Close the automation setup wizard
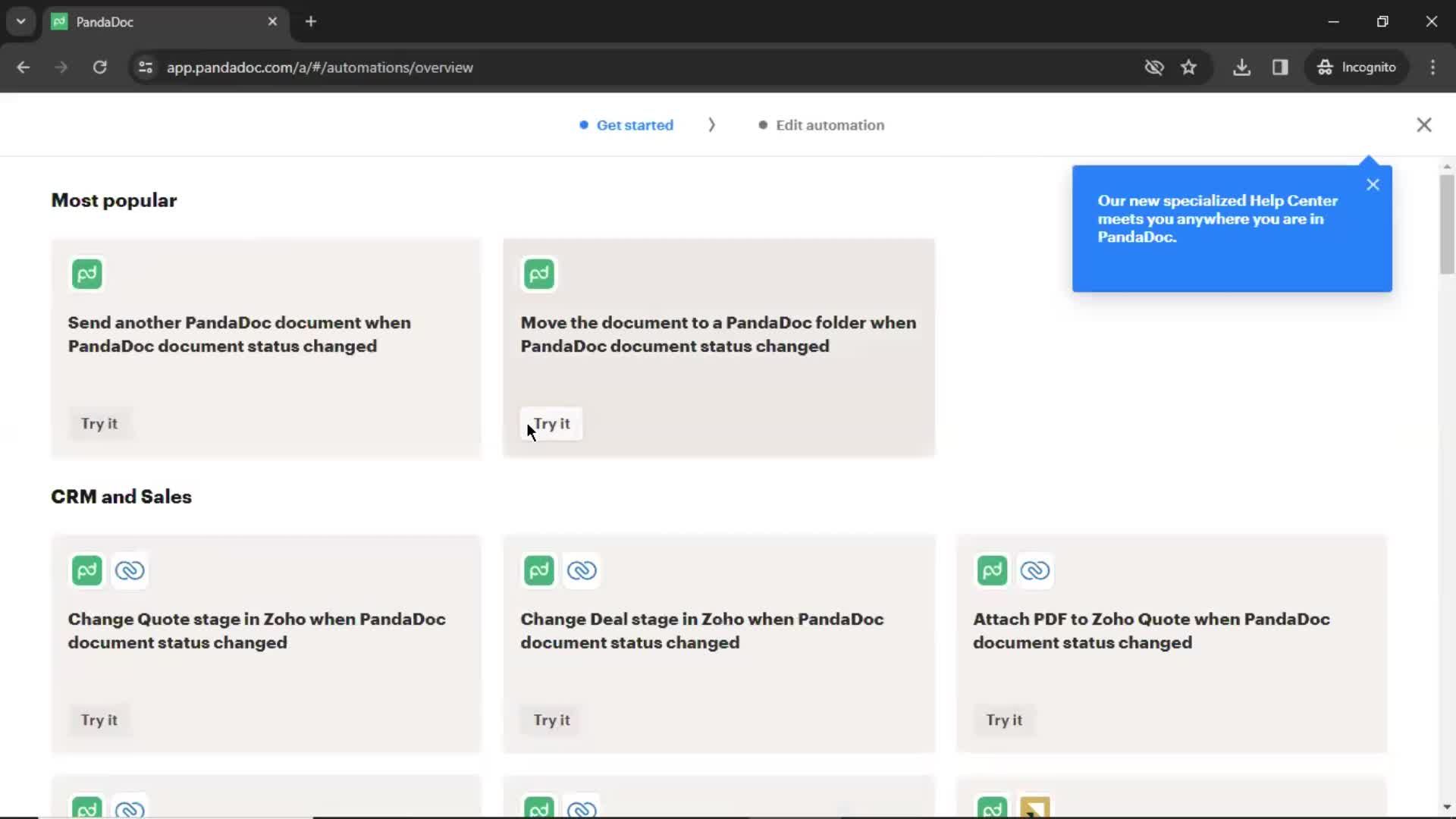The height and width of the screenshot is (819, 1456). pyautogui.click(x=1423, y=124)
